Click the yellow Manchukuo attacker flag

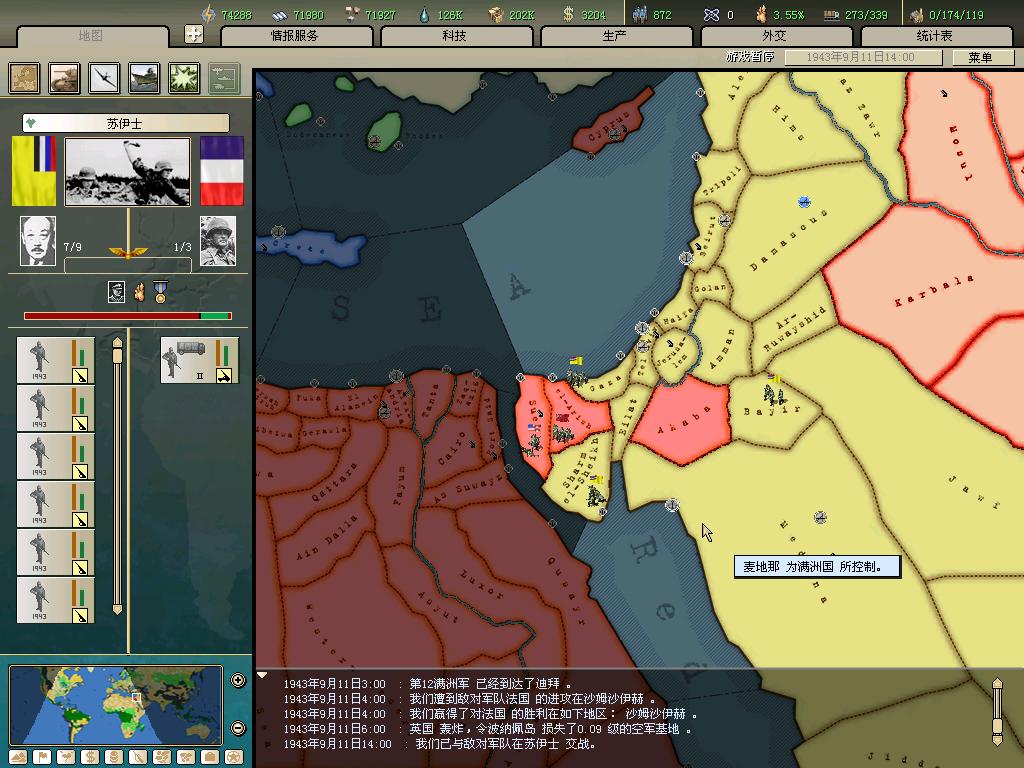[x=34, y=171]
